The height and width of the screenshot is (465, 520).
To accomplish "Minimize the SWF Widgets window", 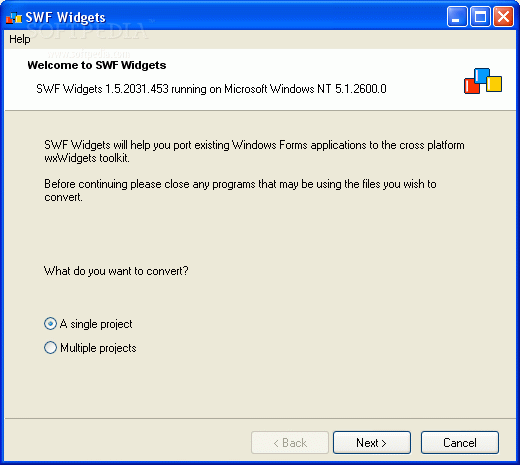I will tap(457, 16).
